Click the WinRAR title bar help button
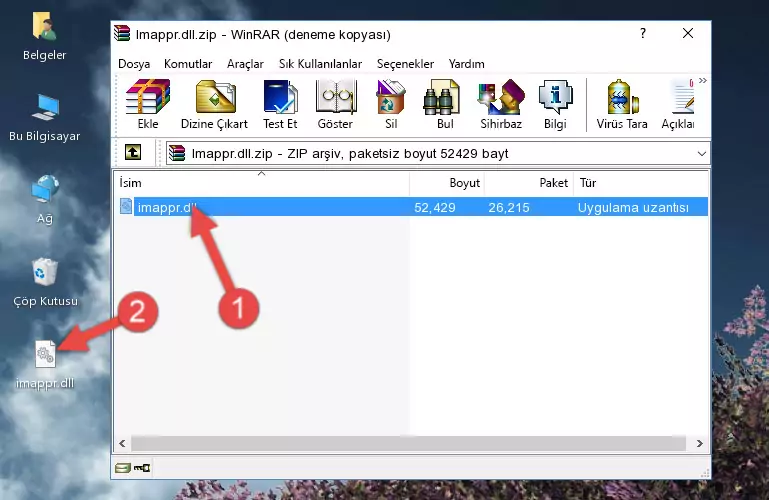Screen dimensions: 769x500 pos(642,33)
